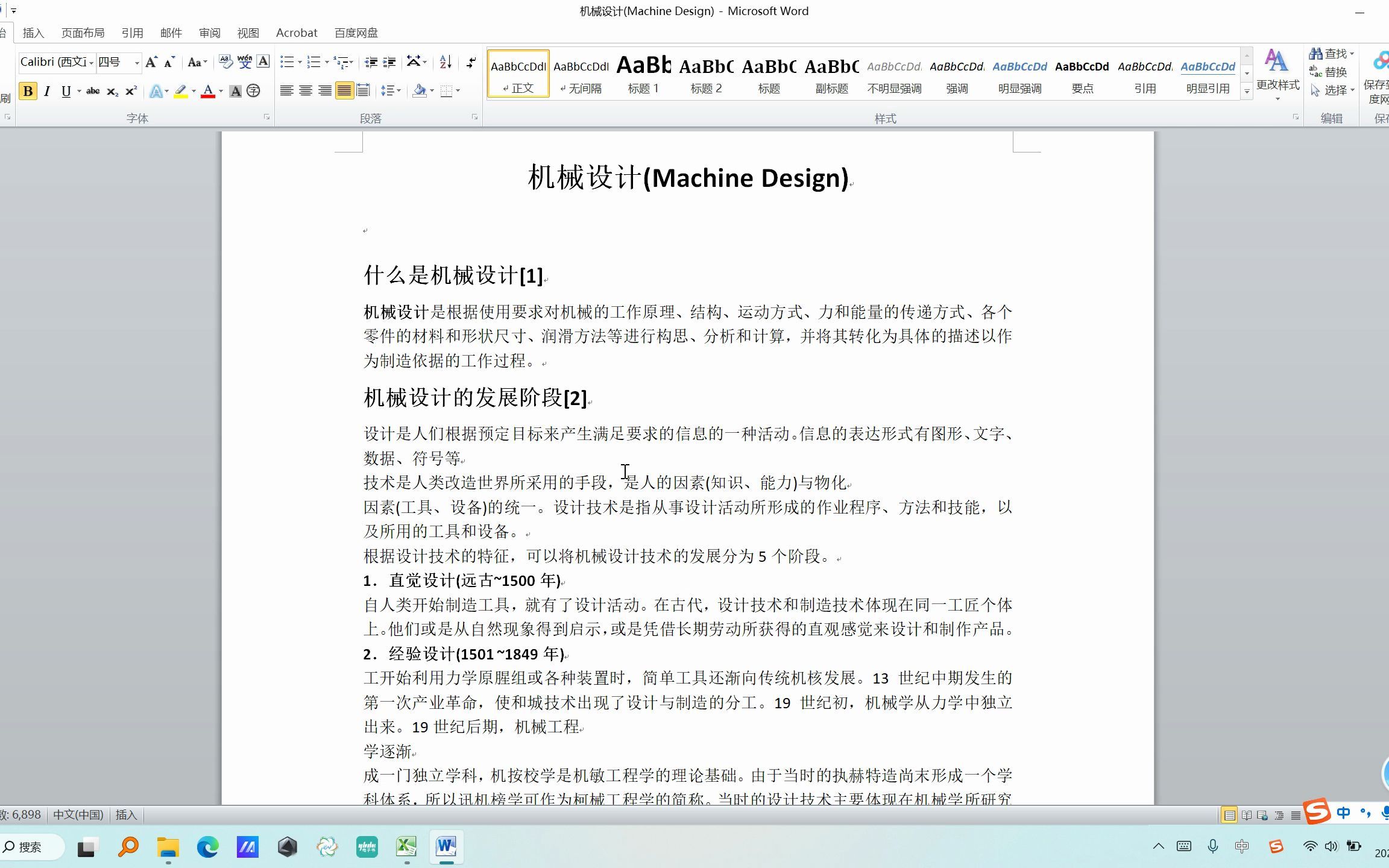Toggle underline formatting
The image size is (1389, 868).
click(x=65, y=91)
